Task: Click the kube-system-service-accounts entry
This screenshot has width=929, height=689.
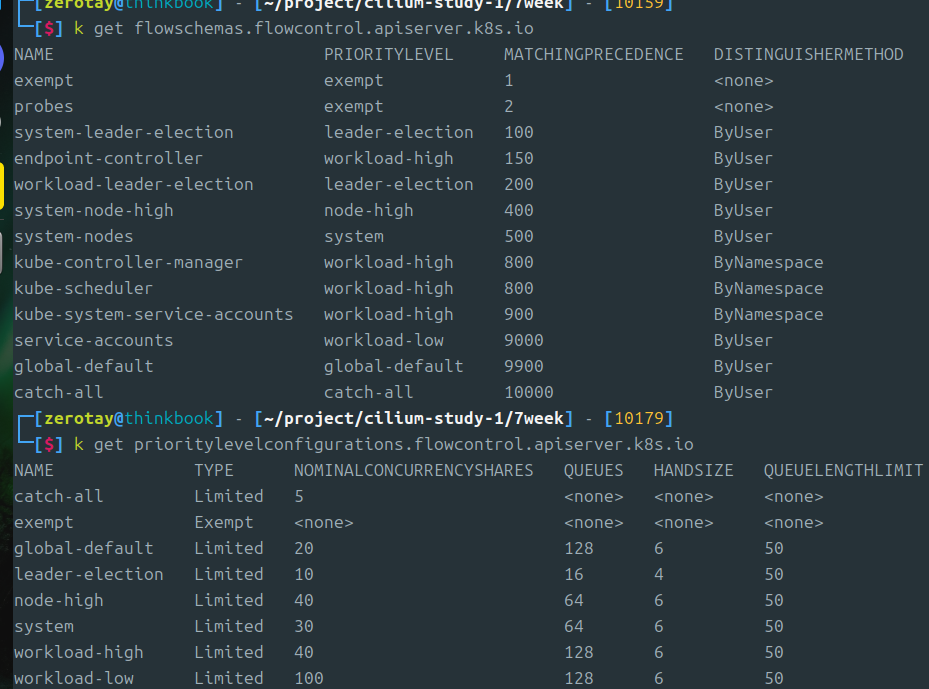Action: point(153,314)
